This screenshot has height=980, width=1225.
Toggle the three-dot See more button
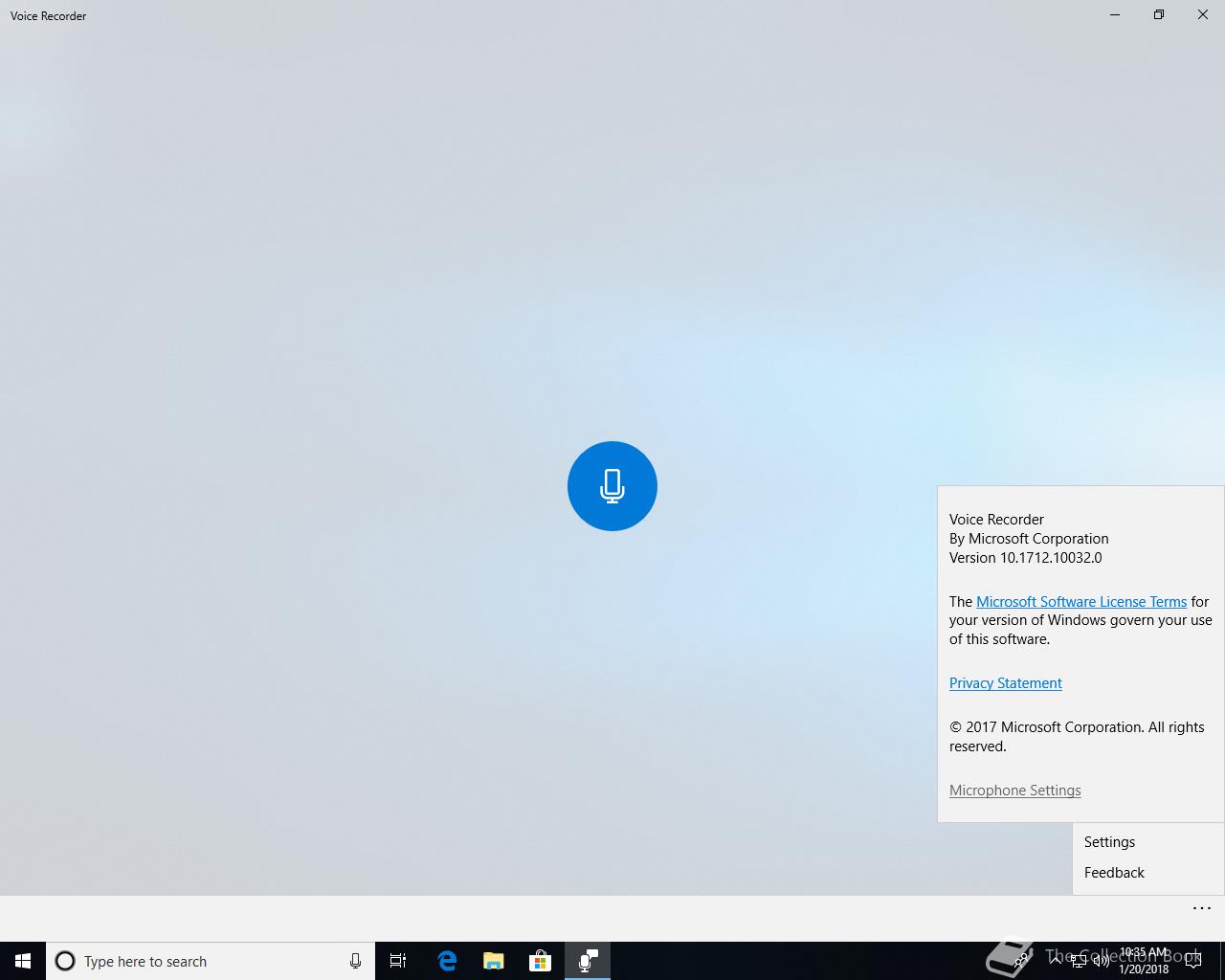click(x=1202, y=908)
